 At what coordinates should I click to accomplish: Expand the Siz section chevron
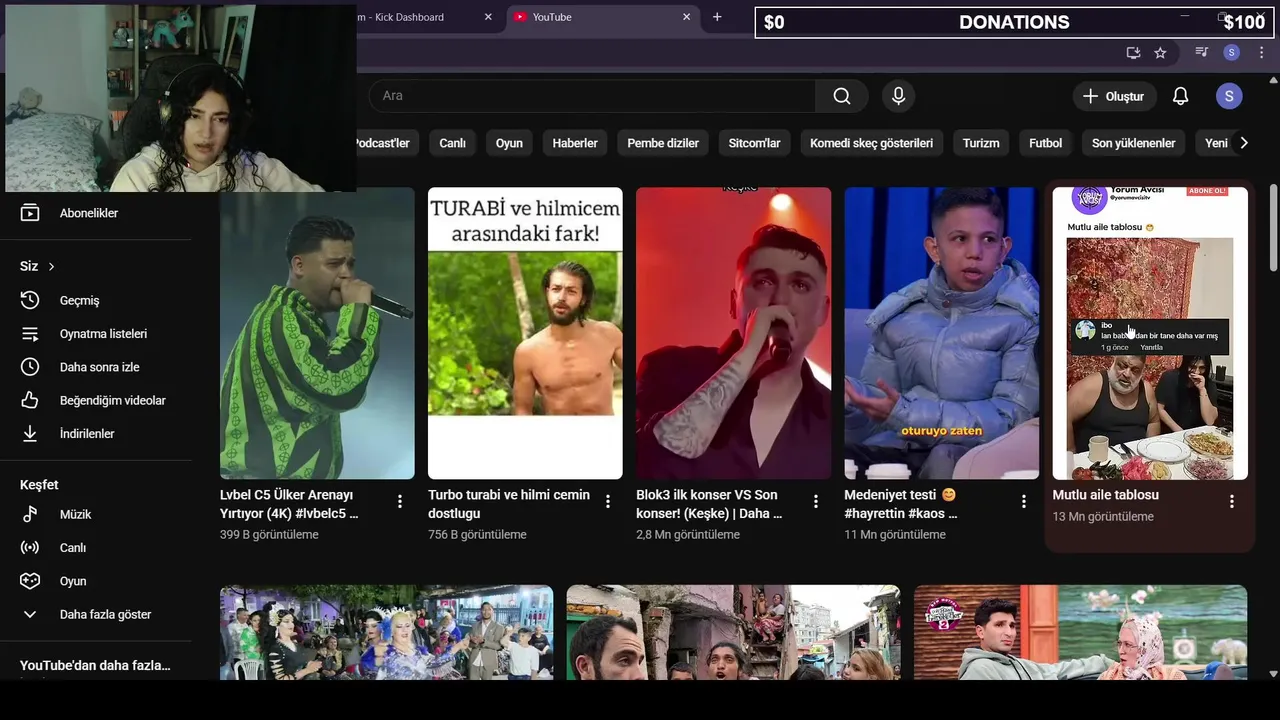51,266
